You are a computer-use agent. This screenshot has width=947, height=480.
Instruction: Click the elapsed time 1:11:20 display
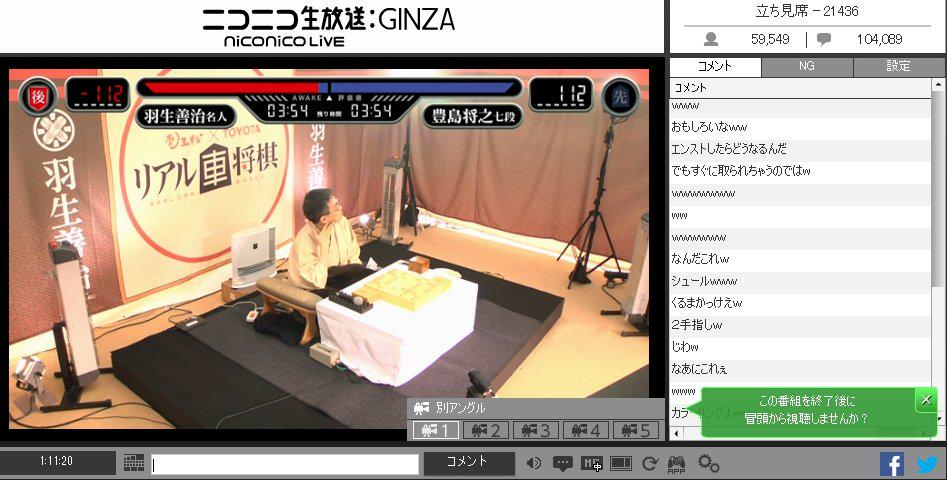(56, 461)
